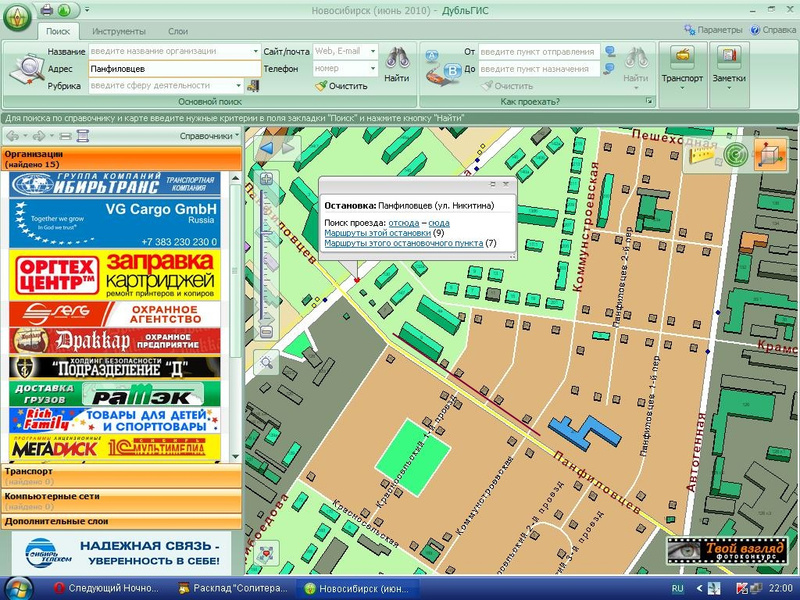Click the heart icon at map bottom left
800x600 pixels.
coord(266,554)
